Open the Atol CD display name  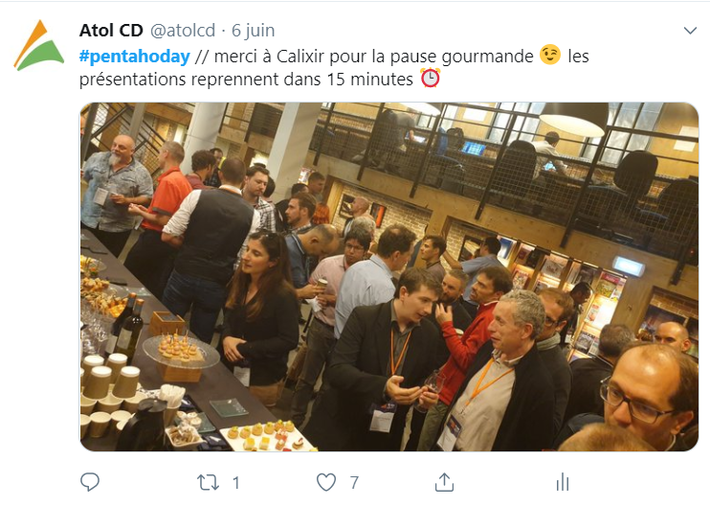(x=111, y=30)
